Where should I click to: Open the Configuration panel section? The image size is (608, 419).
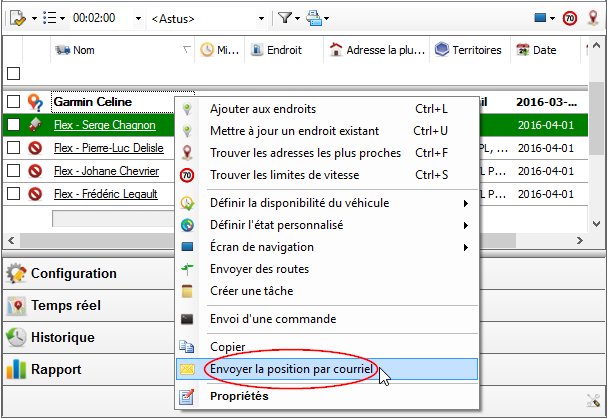coord(74,273)
